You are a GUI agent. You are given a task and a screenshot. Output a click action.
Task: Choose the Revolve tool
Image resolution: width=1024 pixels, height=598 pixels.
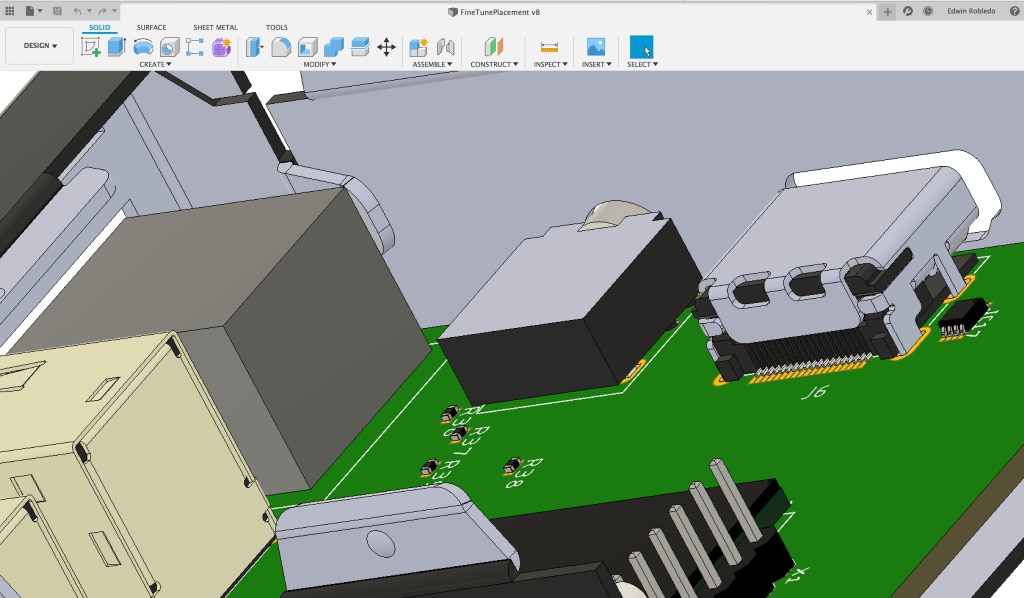pos(143,46)
